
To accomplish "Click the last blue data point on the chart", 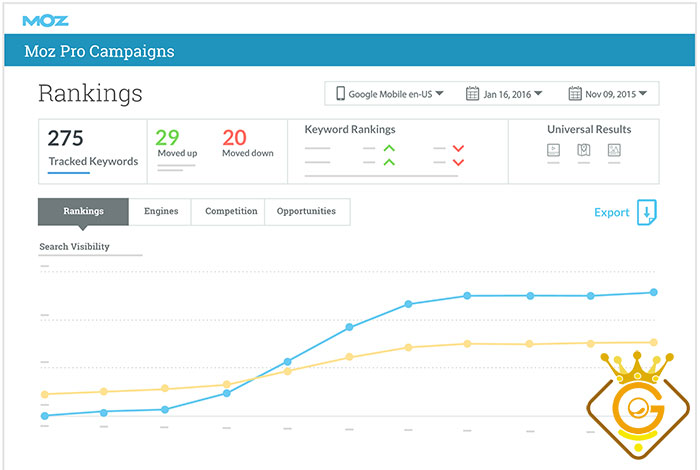I will [654, 292].
